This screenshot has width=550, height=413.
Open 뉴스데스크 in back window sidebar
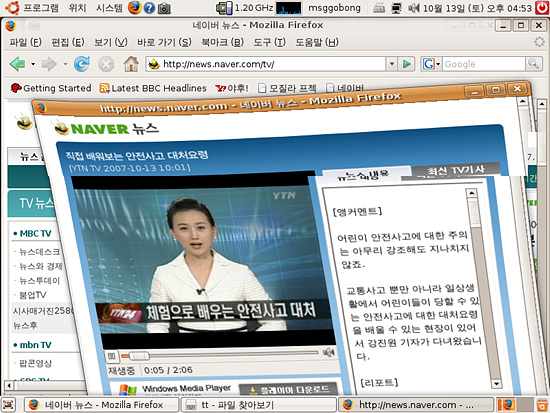click(x=39, y=252)
